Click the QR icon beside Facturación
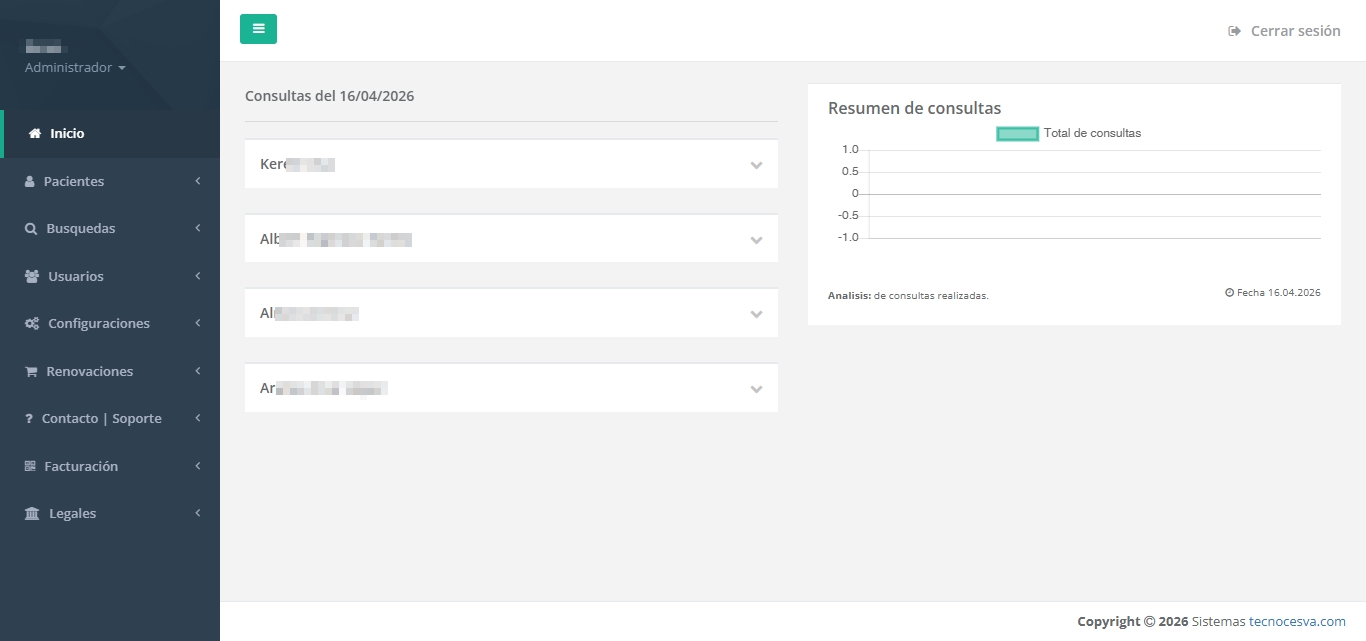Screen dimensions: 1366x641 coord(30,467)
